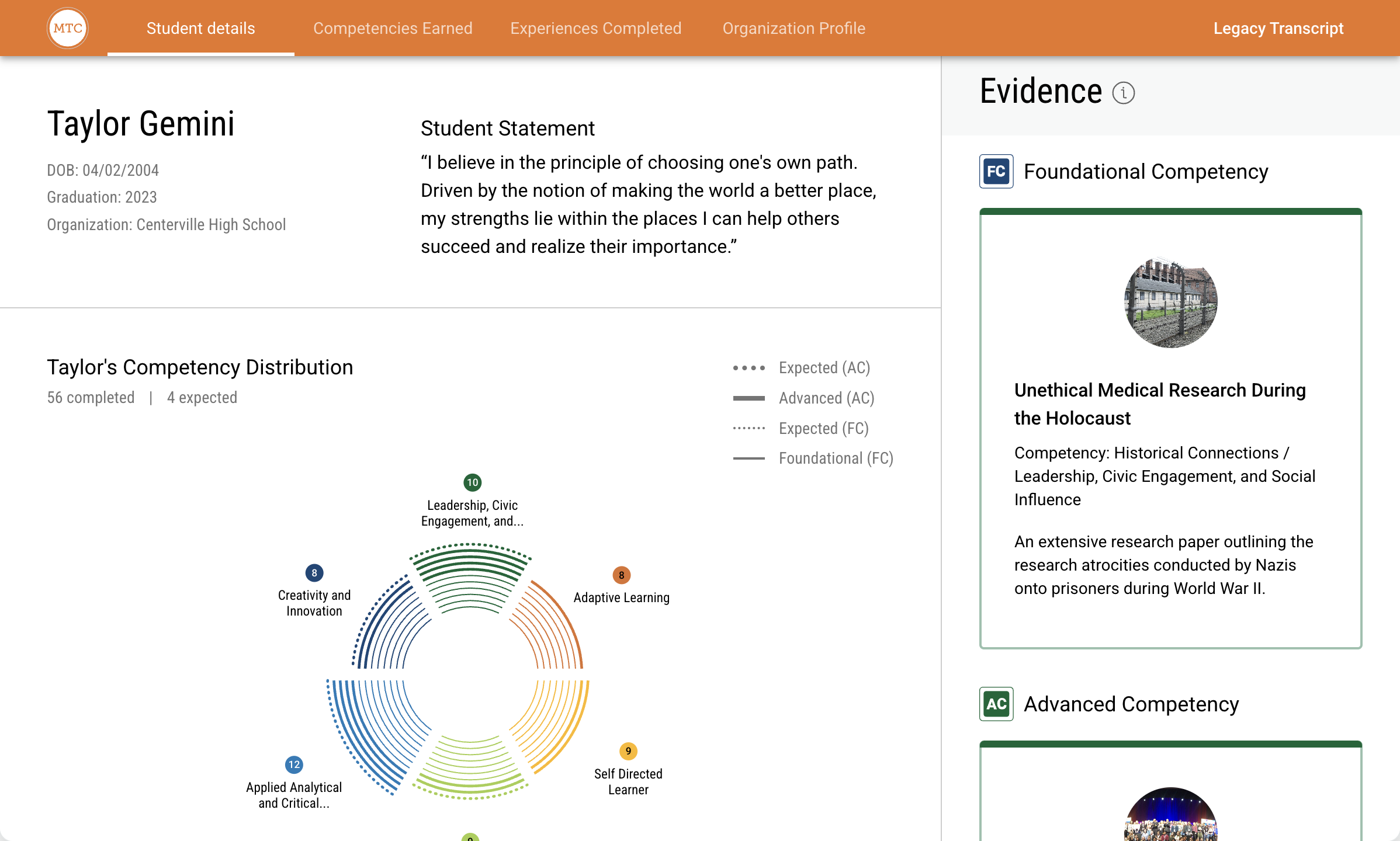Screen dimensions: 1400x841
Task: Open the Holocaust research evidence thumbnail
Action: pos(1171,302)
